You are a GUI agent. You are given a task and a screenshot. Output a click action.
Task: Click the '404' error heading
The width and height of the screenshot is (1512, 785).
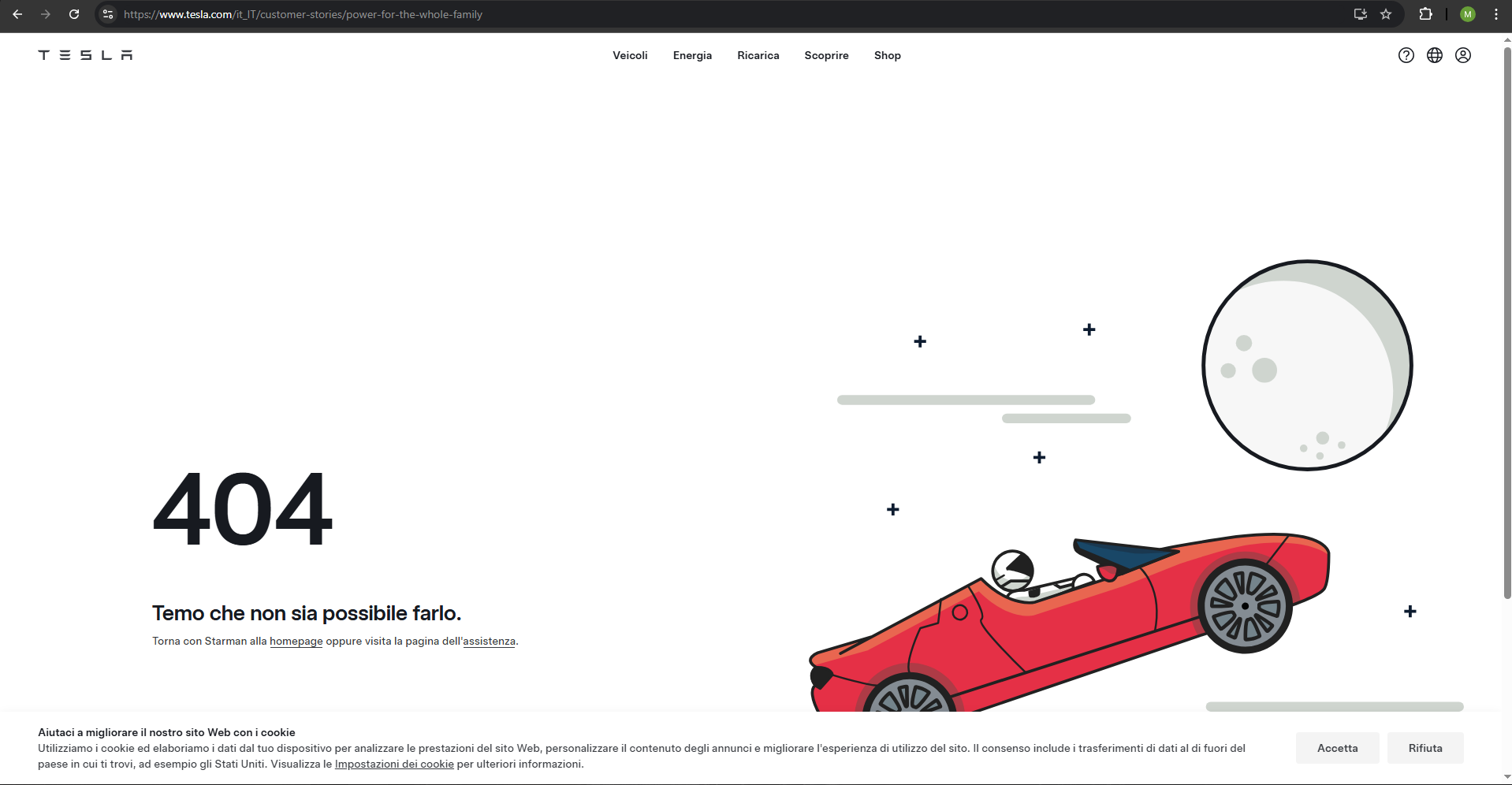243,509
